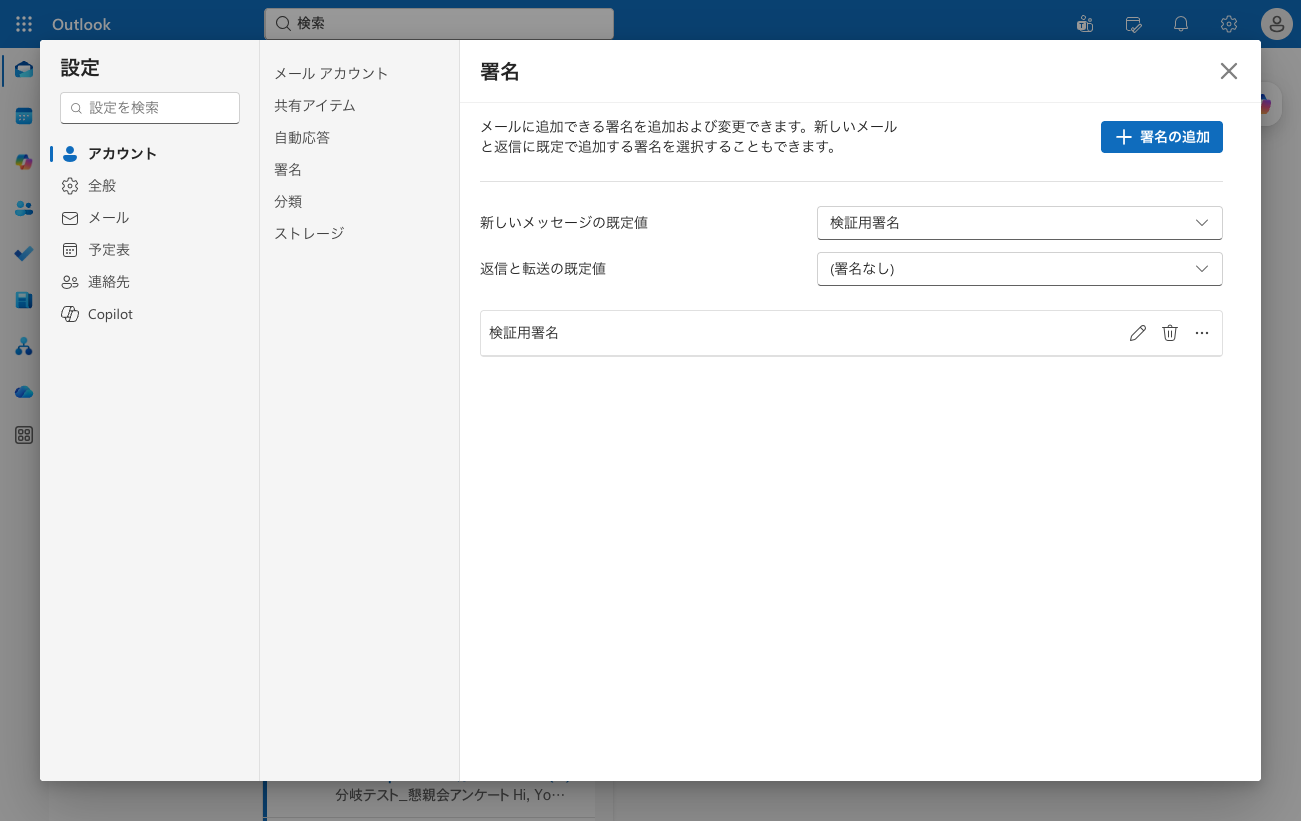This screenshot has height=821, width=1301.
Task: Open 共有アイテム subsection
Action: (x=315, y=105)
